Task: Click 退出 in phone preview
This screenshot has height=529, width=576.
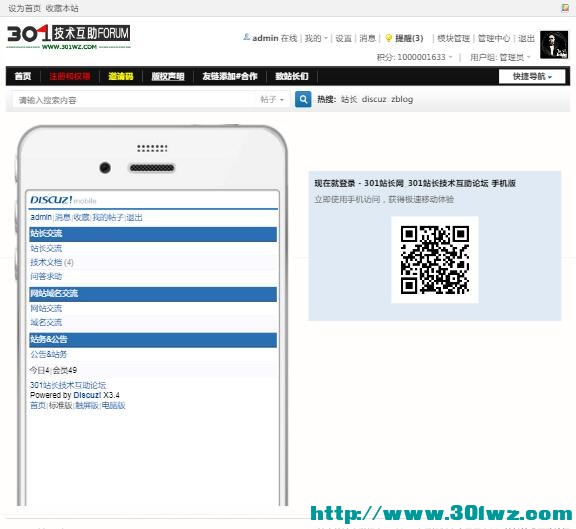Action: click(134, 217)
